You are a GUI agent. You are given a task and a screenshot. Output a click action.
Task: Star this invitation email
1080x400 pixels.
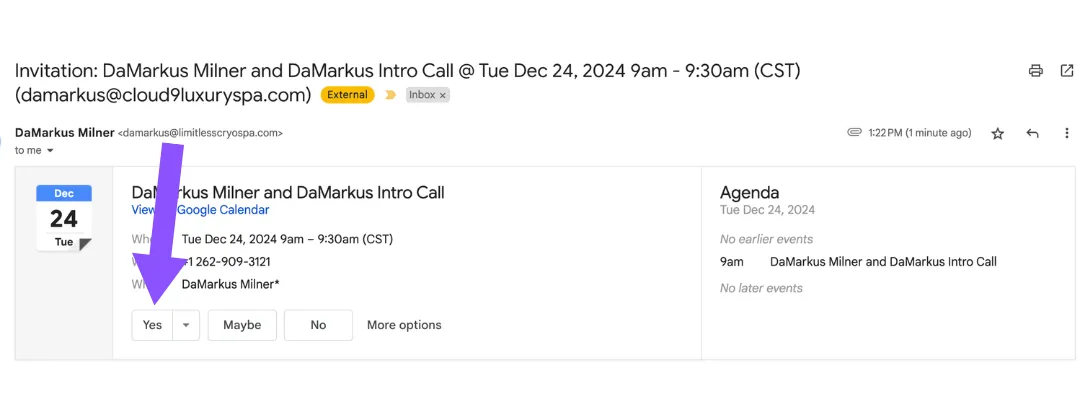997,134
